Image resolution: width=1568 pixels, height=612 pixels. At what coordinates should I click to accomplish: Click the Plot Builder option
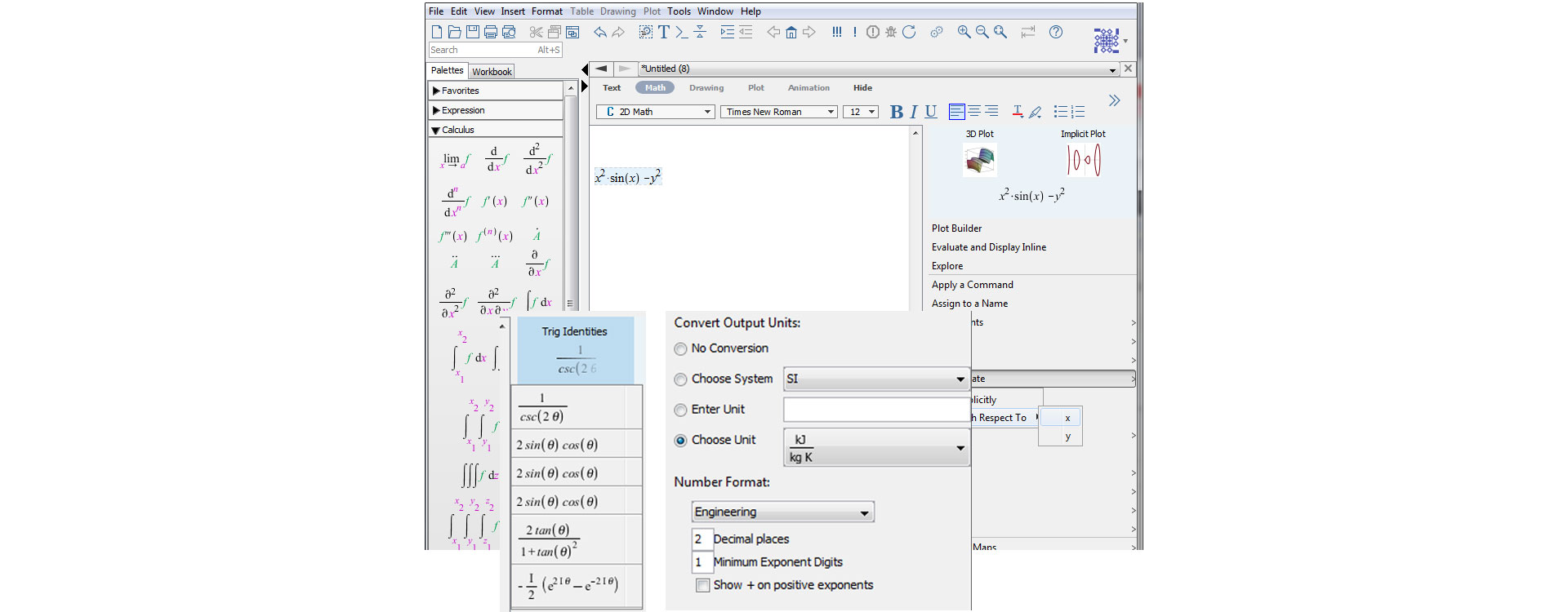click(x=956, y=228)
